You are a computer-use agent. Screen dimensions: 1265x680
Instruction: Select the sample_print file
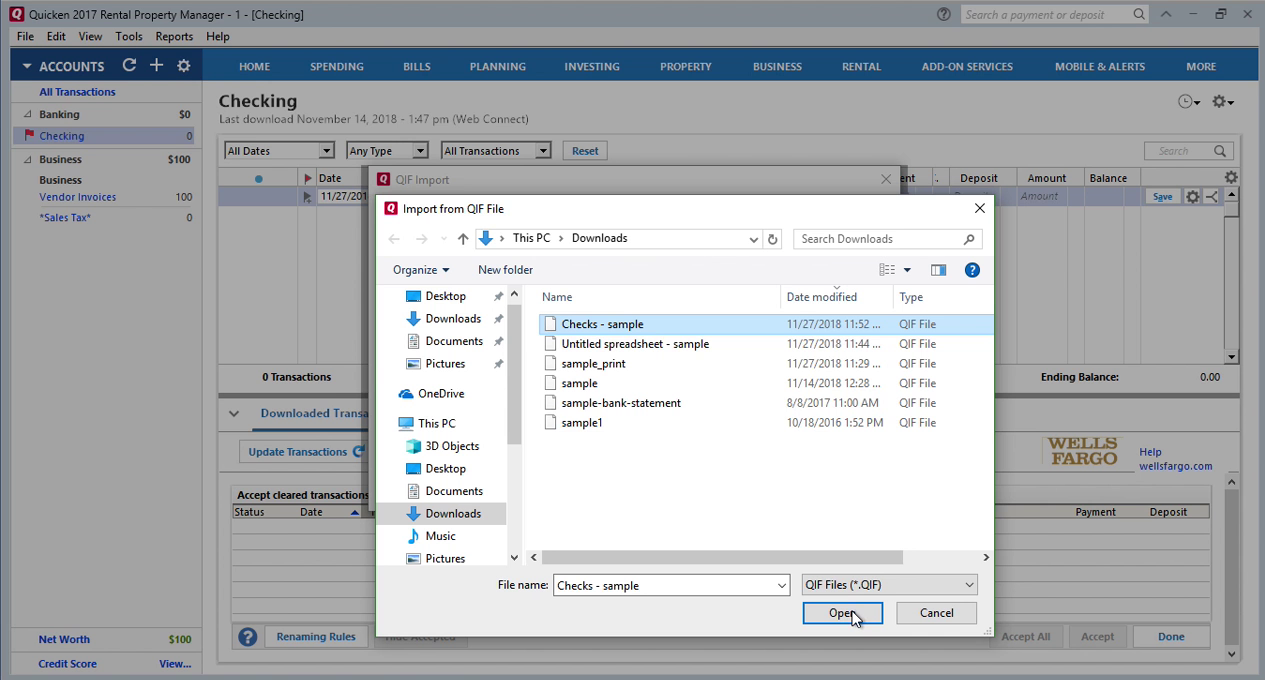pyautogui.click(x=593, y=364)
